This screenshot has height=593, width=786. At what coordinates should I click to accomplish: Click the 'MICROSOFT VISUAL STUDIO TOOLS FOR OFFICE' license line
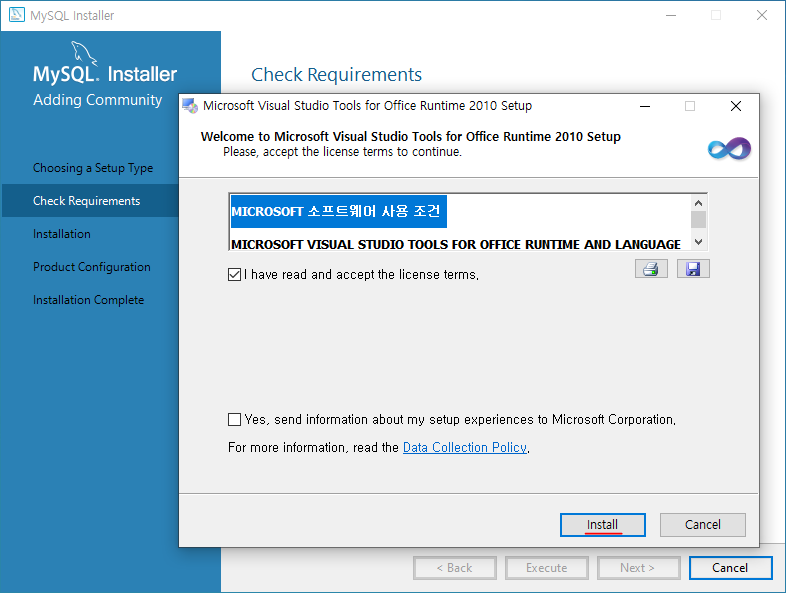456,244
